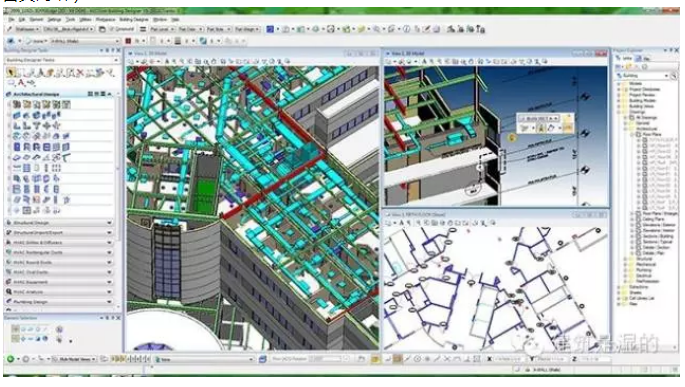This screenshot has height=387, width=685.
Task: Expand the Plumbing Design task group
Action: (x=60, y=301)
